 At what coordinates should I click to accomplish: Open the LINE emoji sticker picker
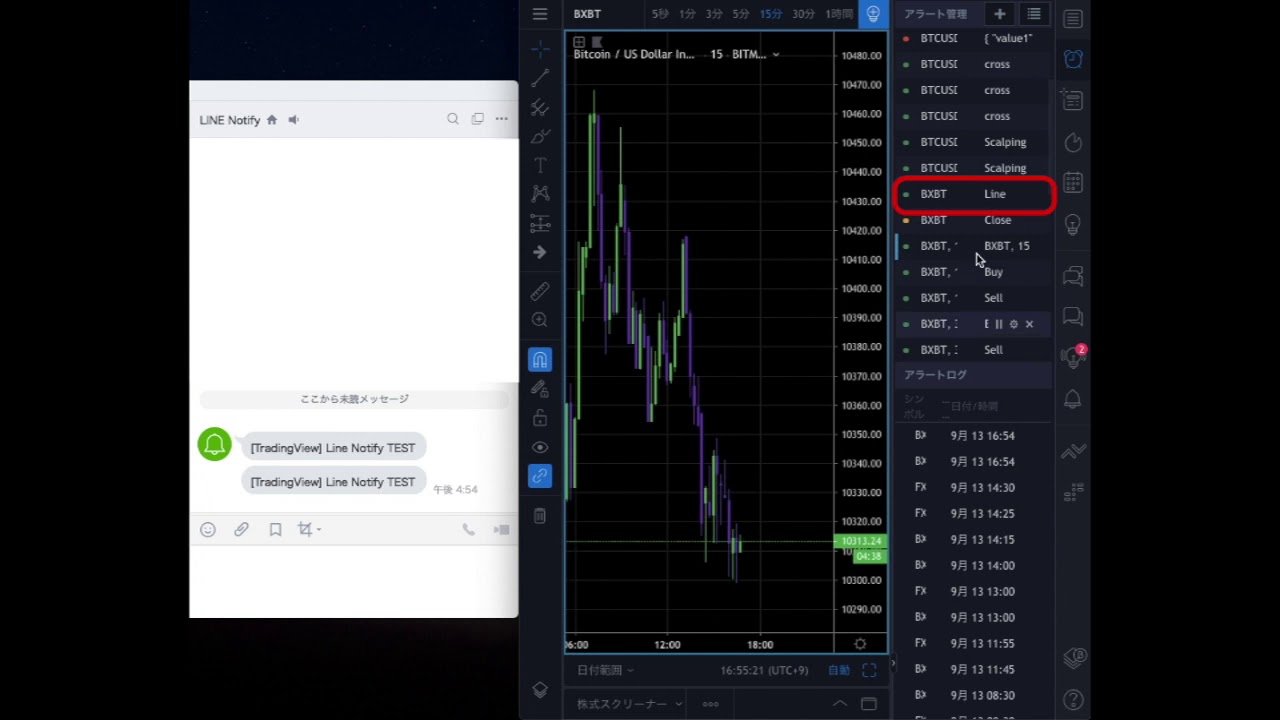click(x=208, y=530)
